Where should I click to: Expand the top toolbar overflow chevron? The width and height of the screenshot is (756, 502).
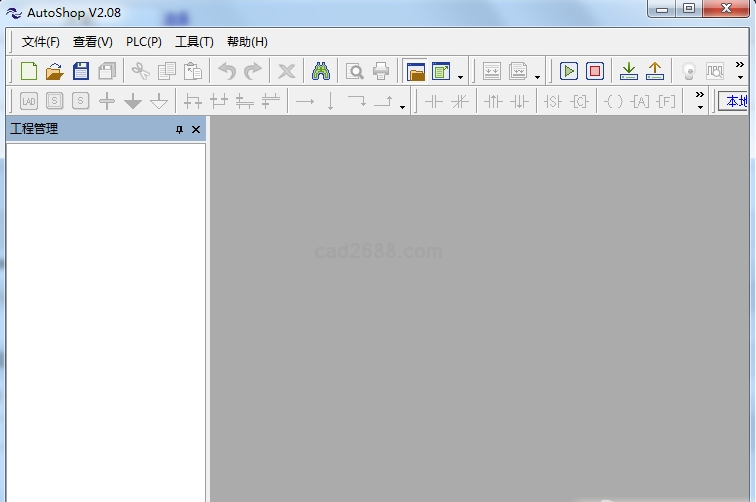click(740, 70)
